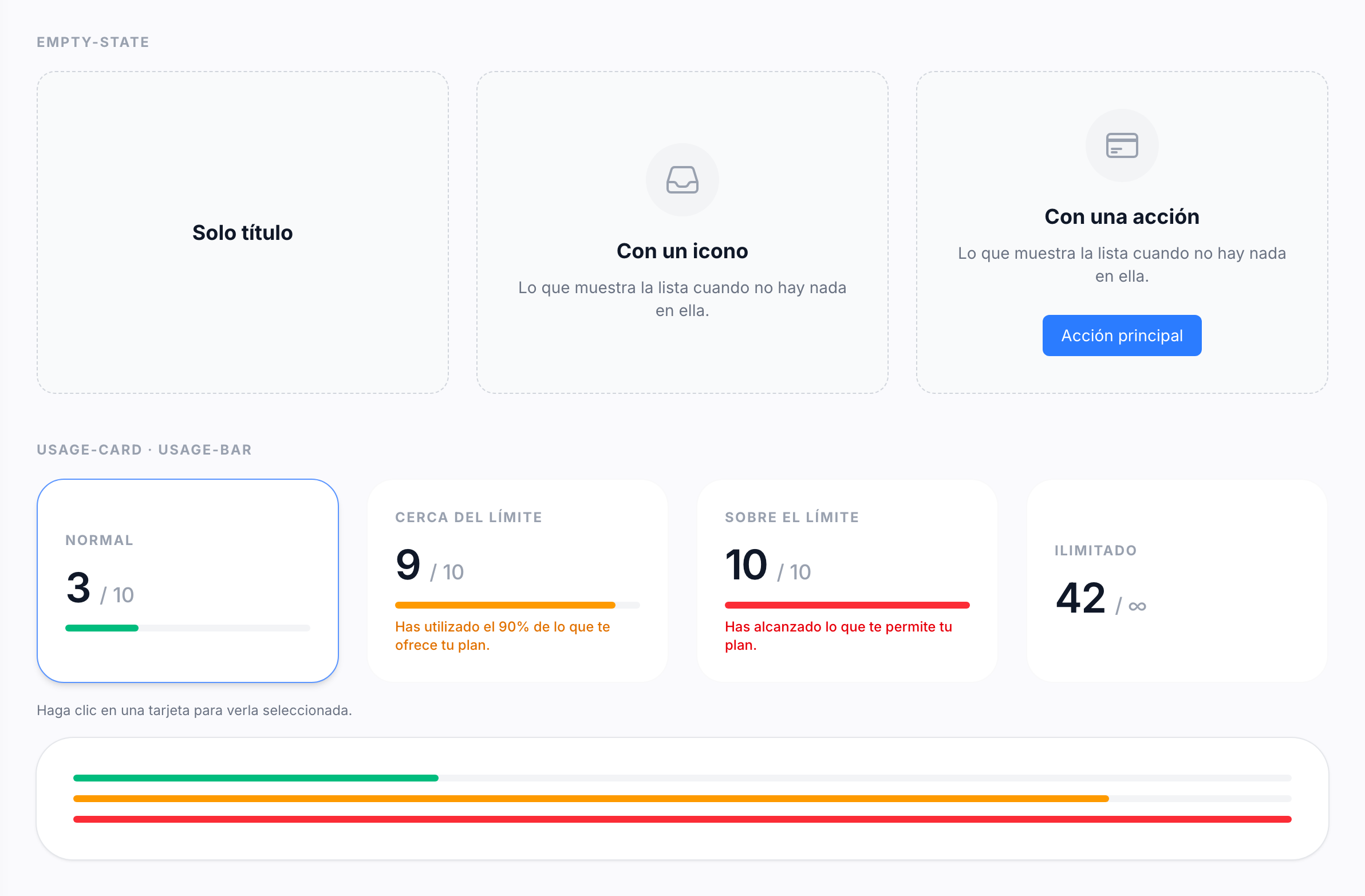Click the '3' value in Normal card
Viewport: 1365px width, 896px height.
(78, 587)
